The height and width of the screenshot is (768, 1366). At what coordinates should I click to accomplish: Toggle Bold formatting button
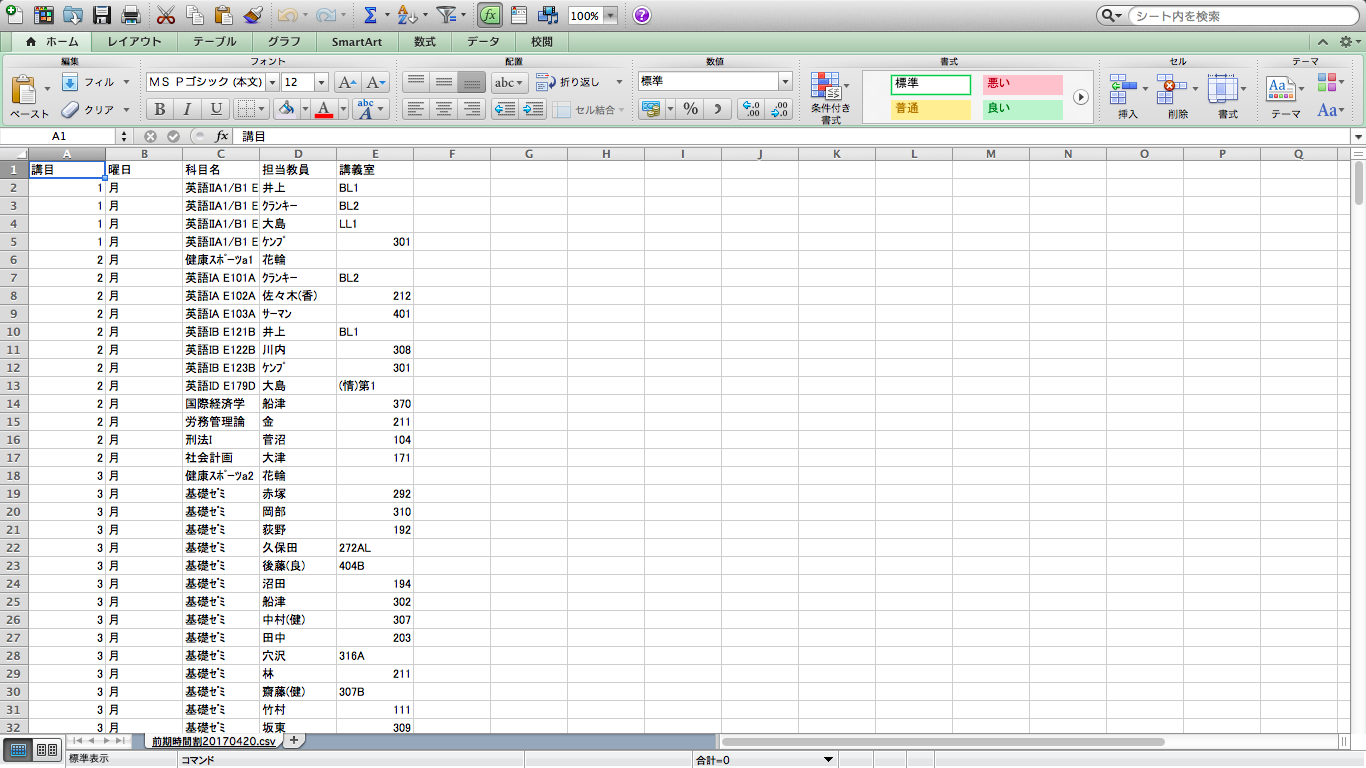(x=159, y=109)
